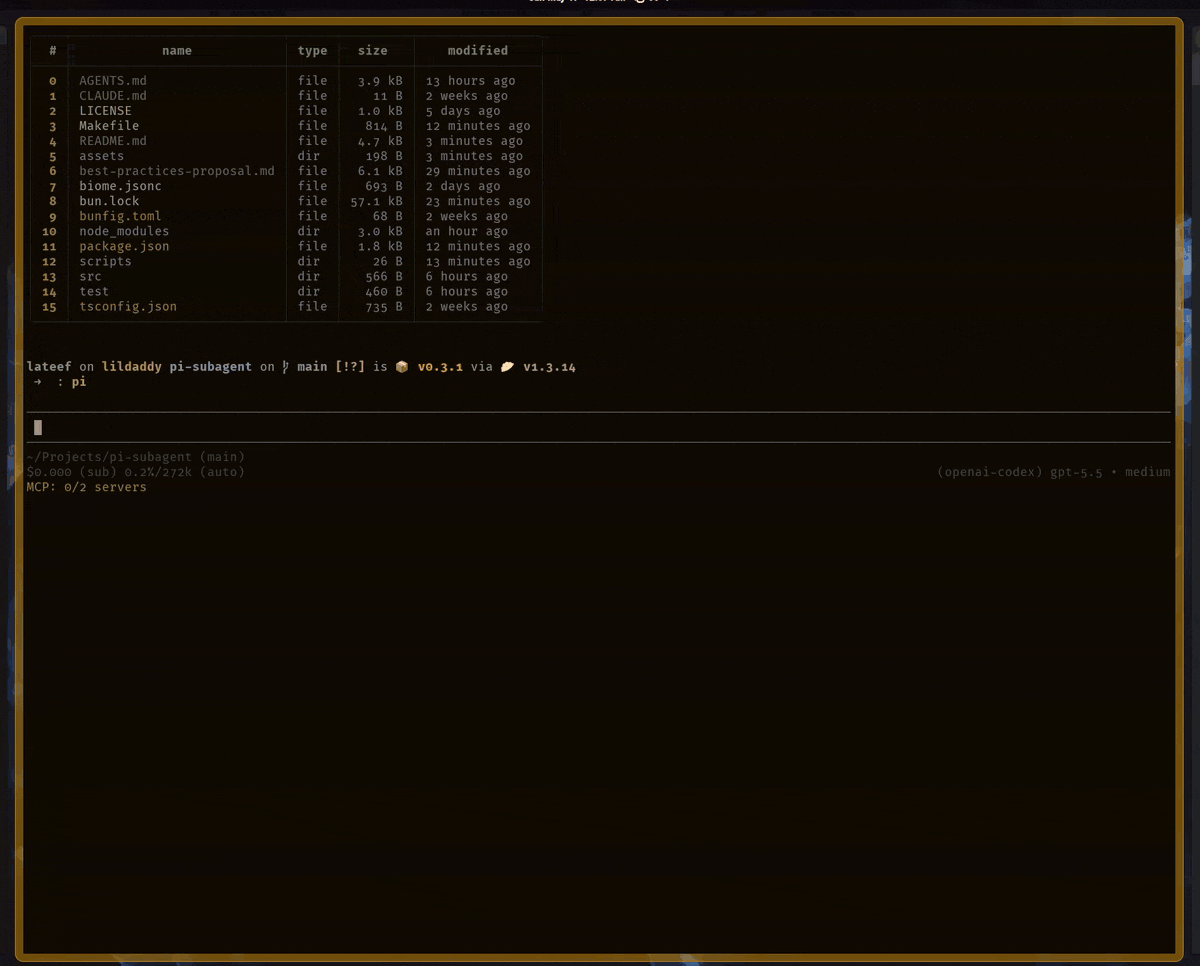Click the package box icon before v0.3.1
The image size is (1200, 966).
pos(402,367)
